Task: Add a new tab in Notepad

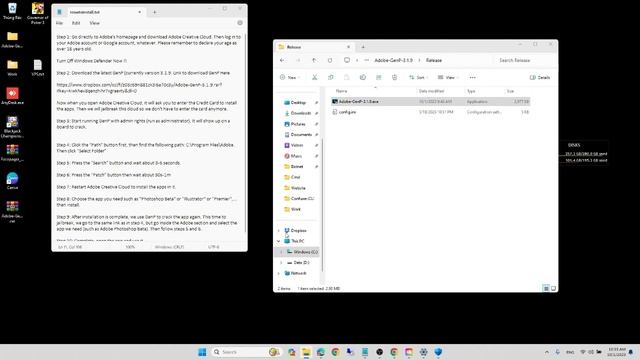Action: click(x=154, y=12)
